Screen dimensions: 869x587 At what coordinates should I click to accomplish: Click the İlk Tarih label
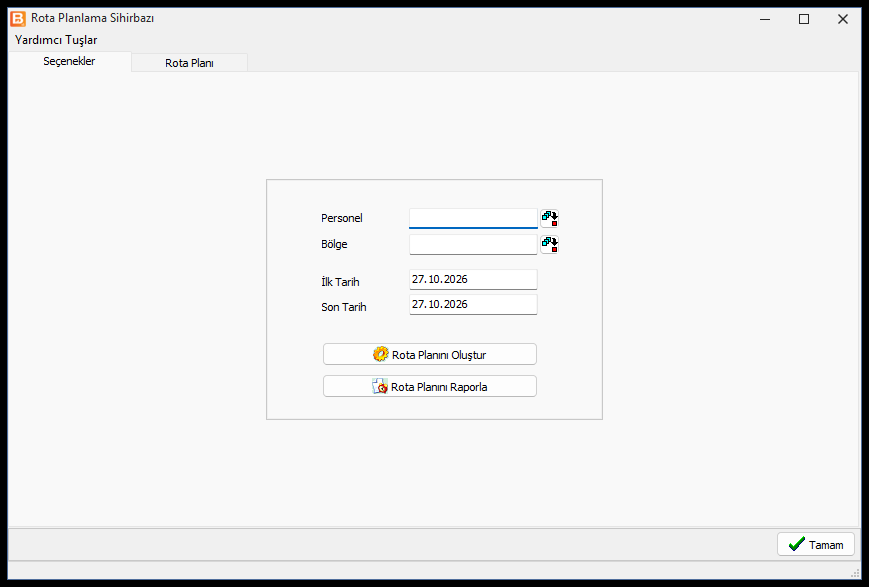[x=340, y=282]
